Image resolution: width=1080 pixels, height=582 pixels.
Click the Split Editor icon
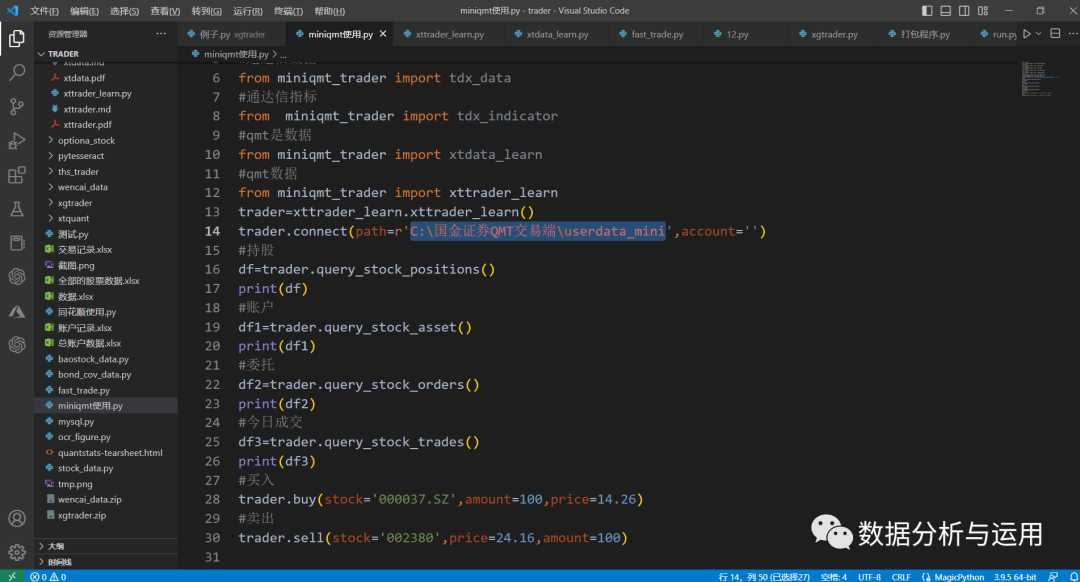tap(1055, 34)
